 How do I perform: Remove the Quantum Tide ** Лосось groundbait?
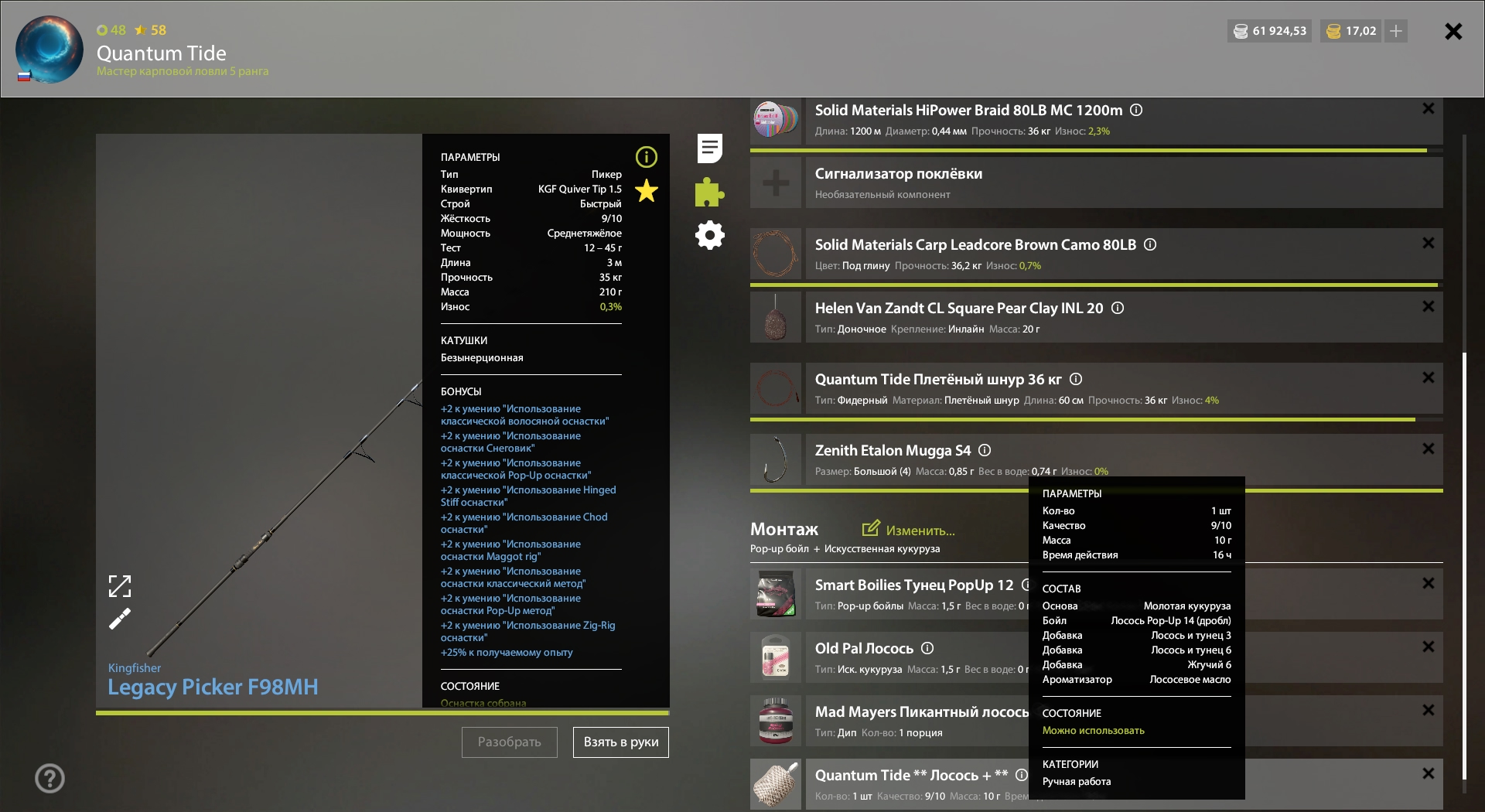(1429, 773)
